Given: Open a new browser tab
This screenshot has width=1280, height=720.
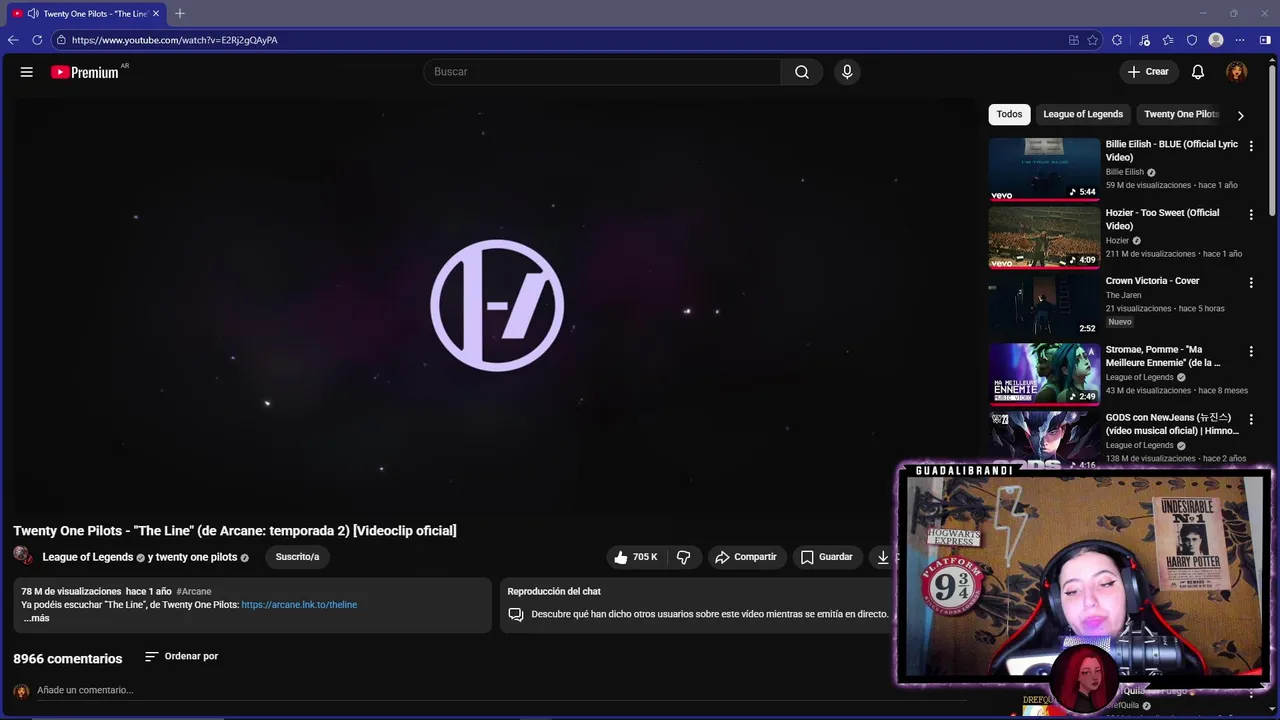Looking at the screenshot, I should tap(180, 13).
